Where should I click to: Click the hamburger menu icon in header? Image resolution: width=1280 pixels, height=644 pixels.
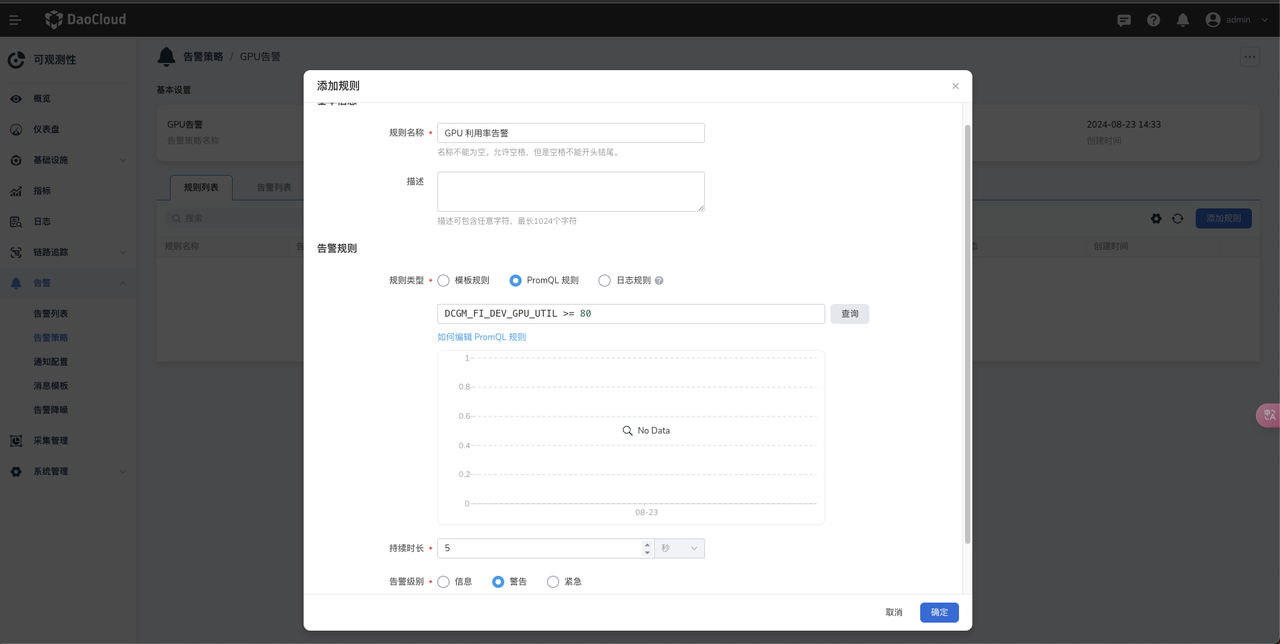15,20
